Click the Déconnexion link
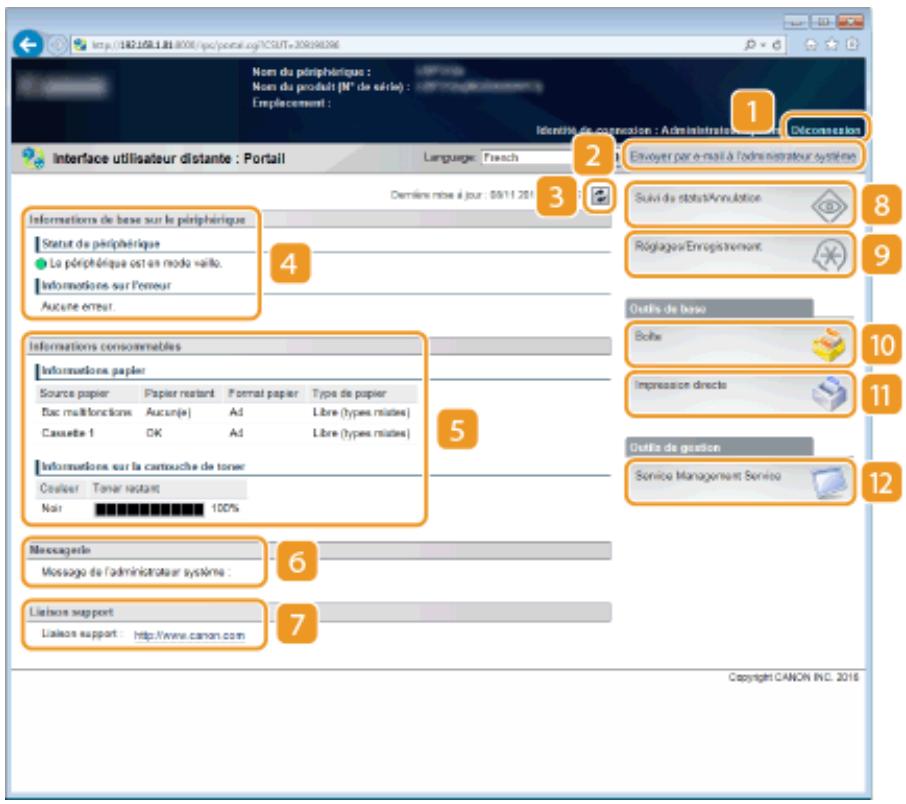 825,130
